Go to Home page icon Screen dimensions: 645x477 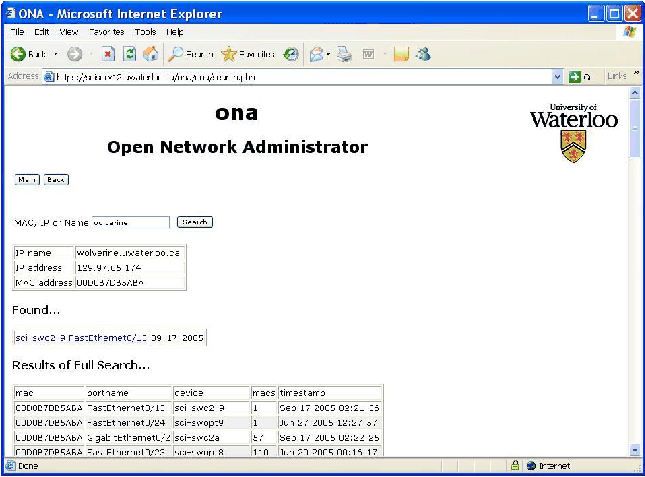click(x=150, y=54)
